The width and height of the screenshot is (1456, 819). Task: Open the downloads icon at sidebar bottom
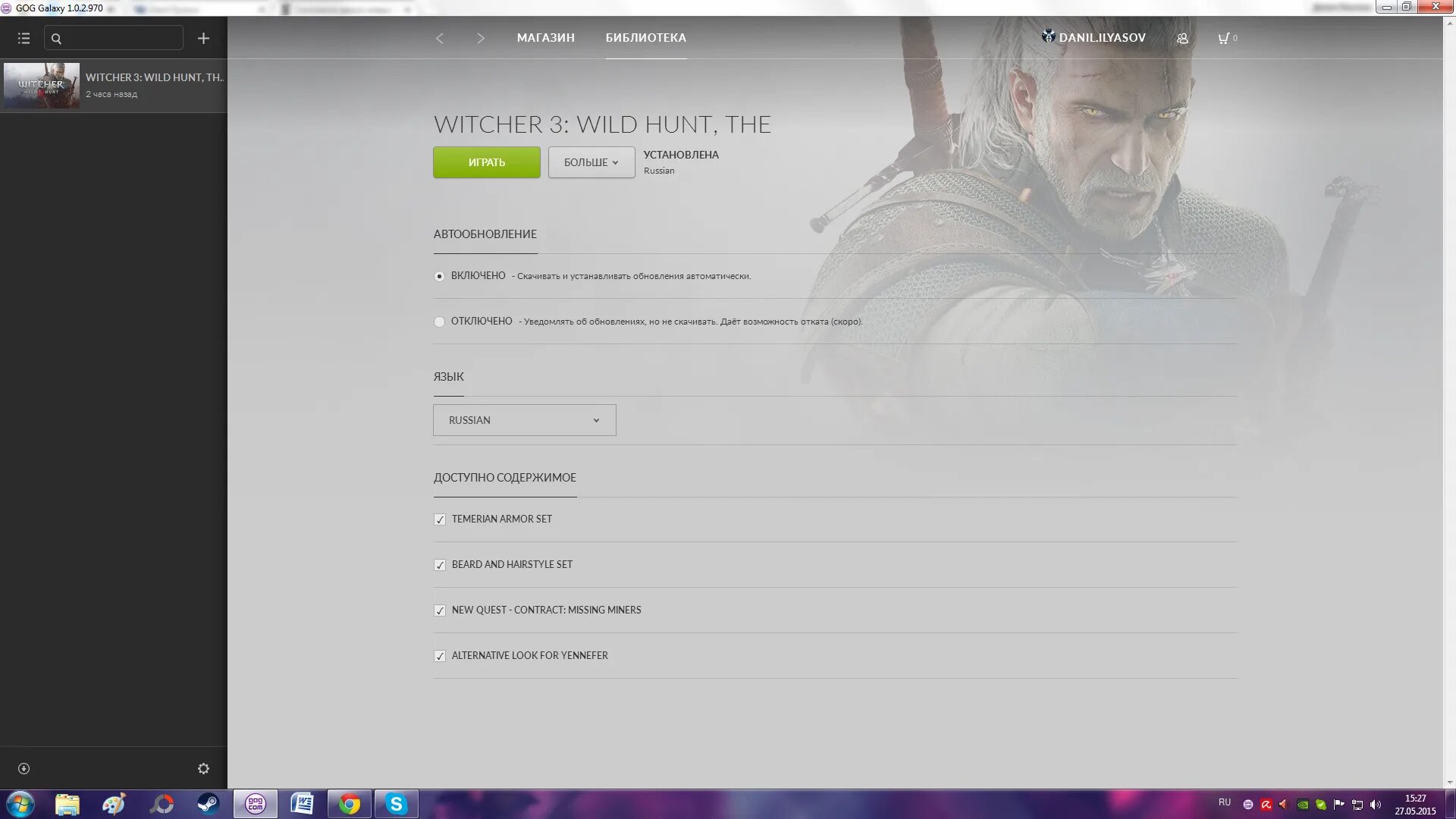pyautogui.click(x=24, y=768)
